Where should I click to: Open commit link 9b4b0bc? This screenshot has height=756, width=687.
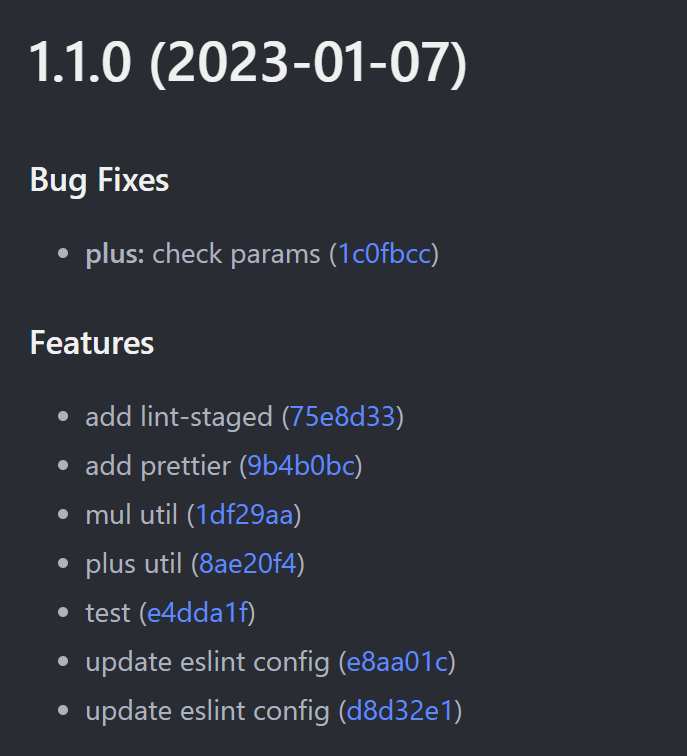click(x=301, y=466)
